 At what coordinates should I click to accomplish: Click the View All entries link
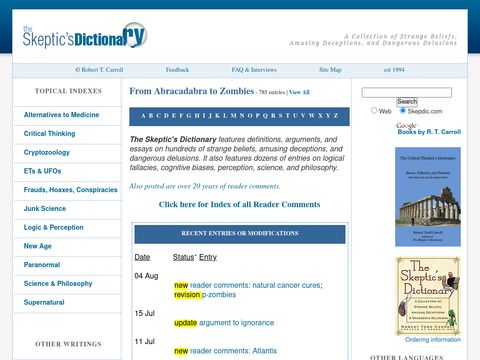click(299, 92)
